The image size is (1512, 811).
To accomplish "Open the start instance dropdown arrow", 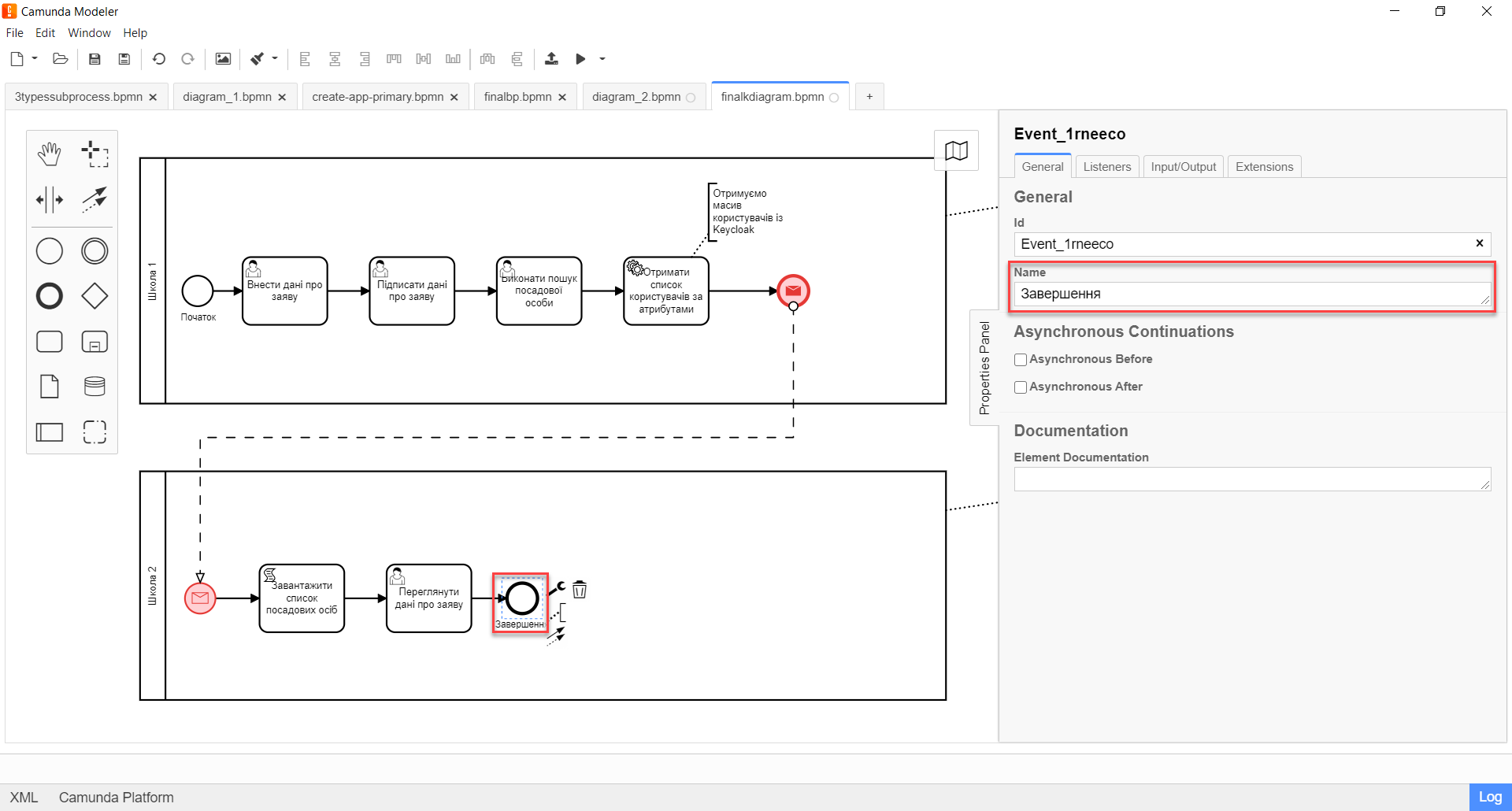I will [x=602, y=59].
